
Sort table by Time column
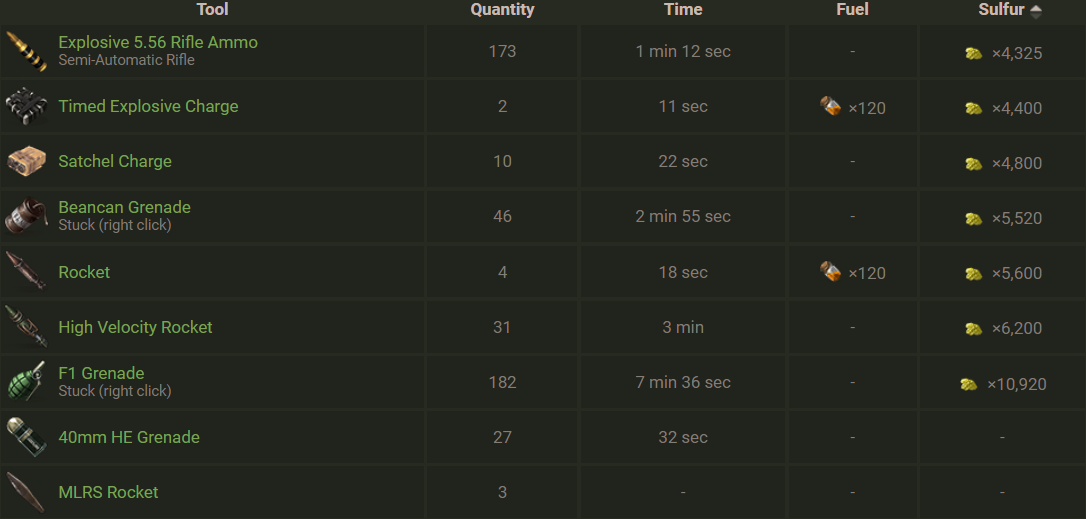tap(683, 10)
